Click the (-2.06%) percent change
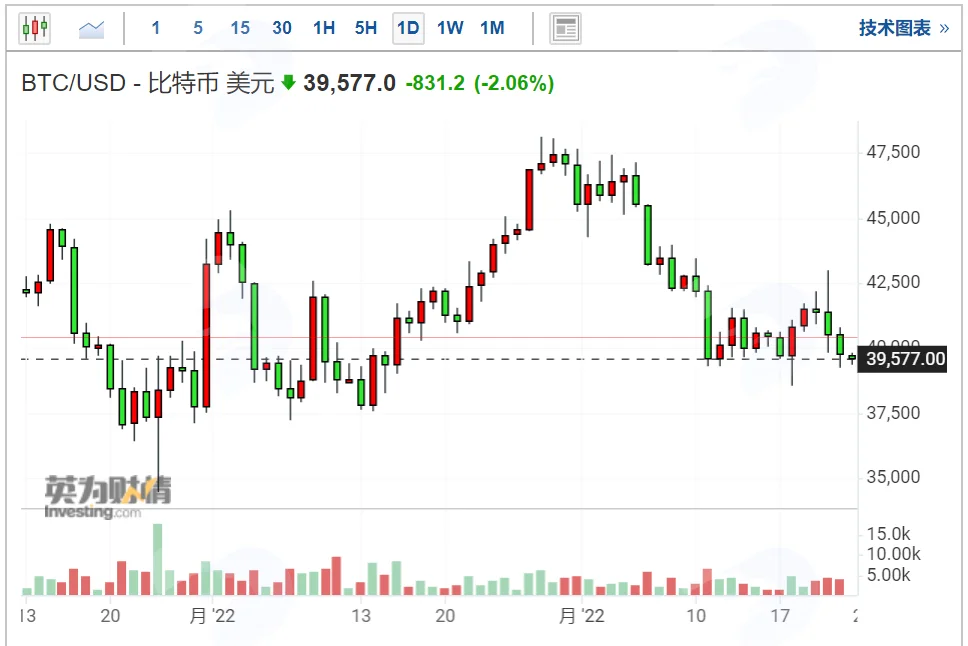The image size is (968, 646). tap(514, 83)
